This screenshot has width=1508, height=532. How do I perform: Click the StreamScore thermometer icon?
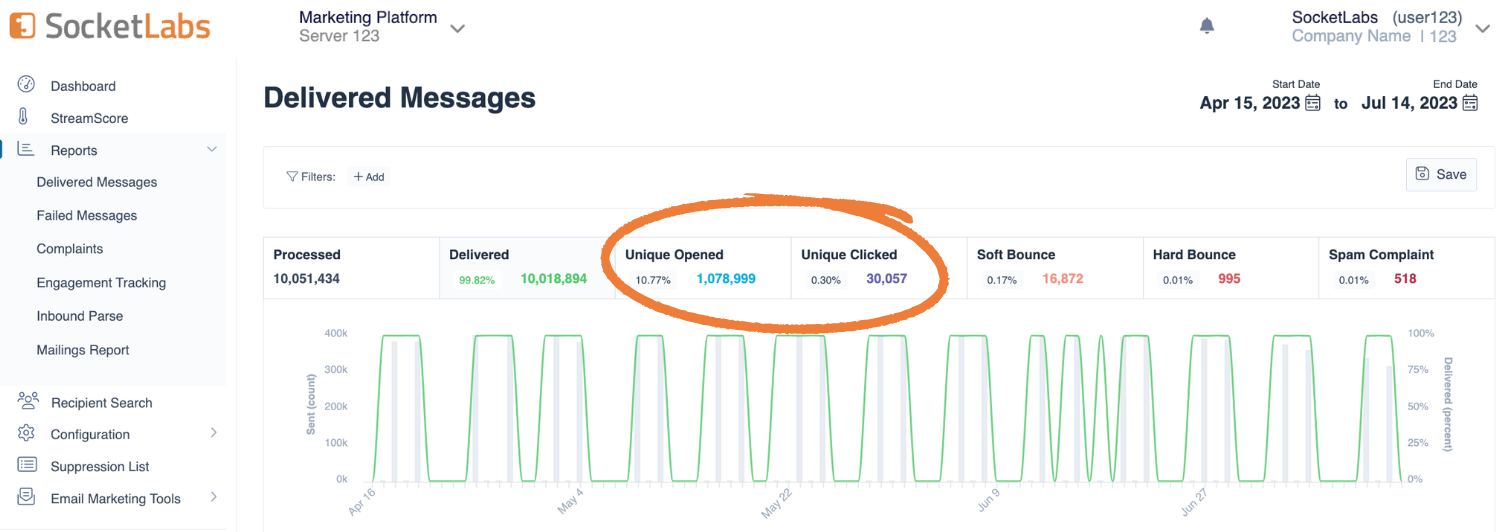pos(23,117)
